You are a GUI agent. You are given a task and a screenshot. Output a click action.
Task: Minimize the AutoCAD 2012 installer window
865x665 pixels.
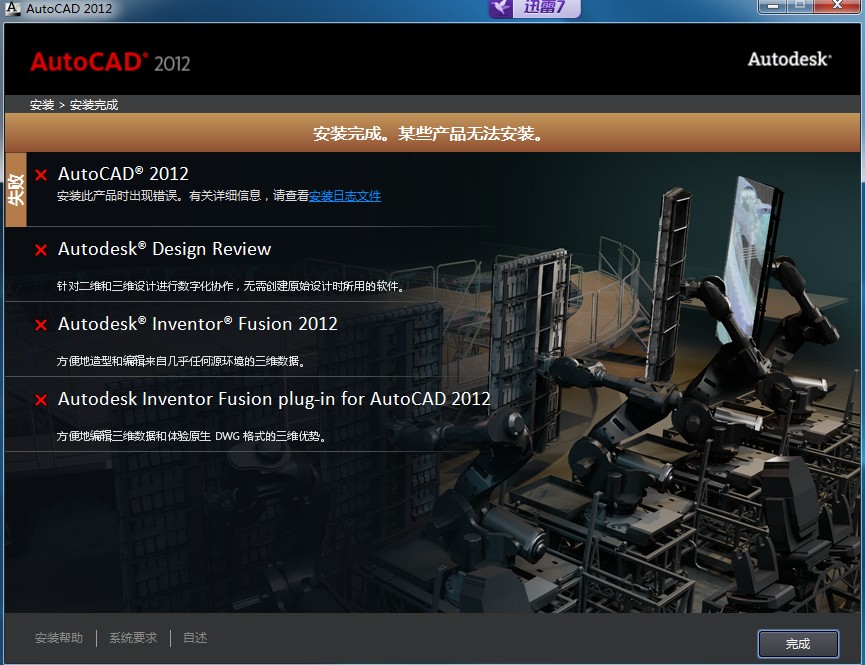(x=773, y=6)
